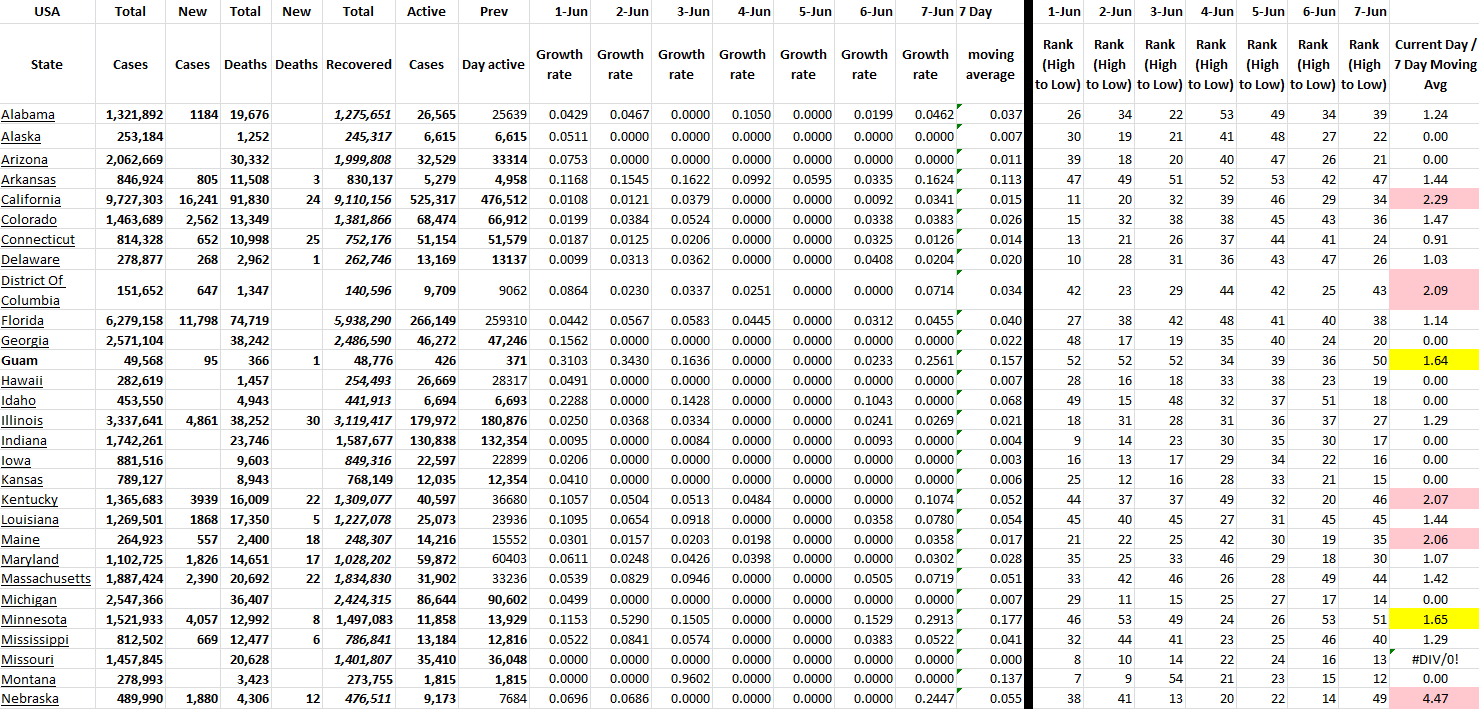
Task: Follow the Florida state link
Action: (x=23, y=321)
